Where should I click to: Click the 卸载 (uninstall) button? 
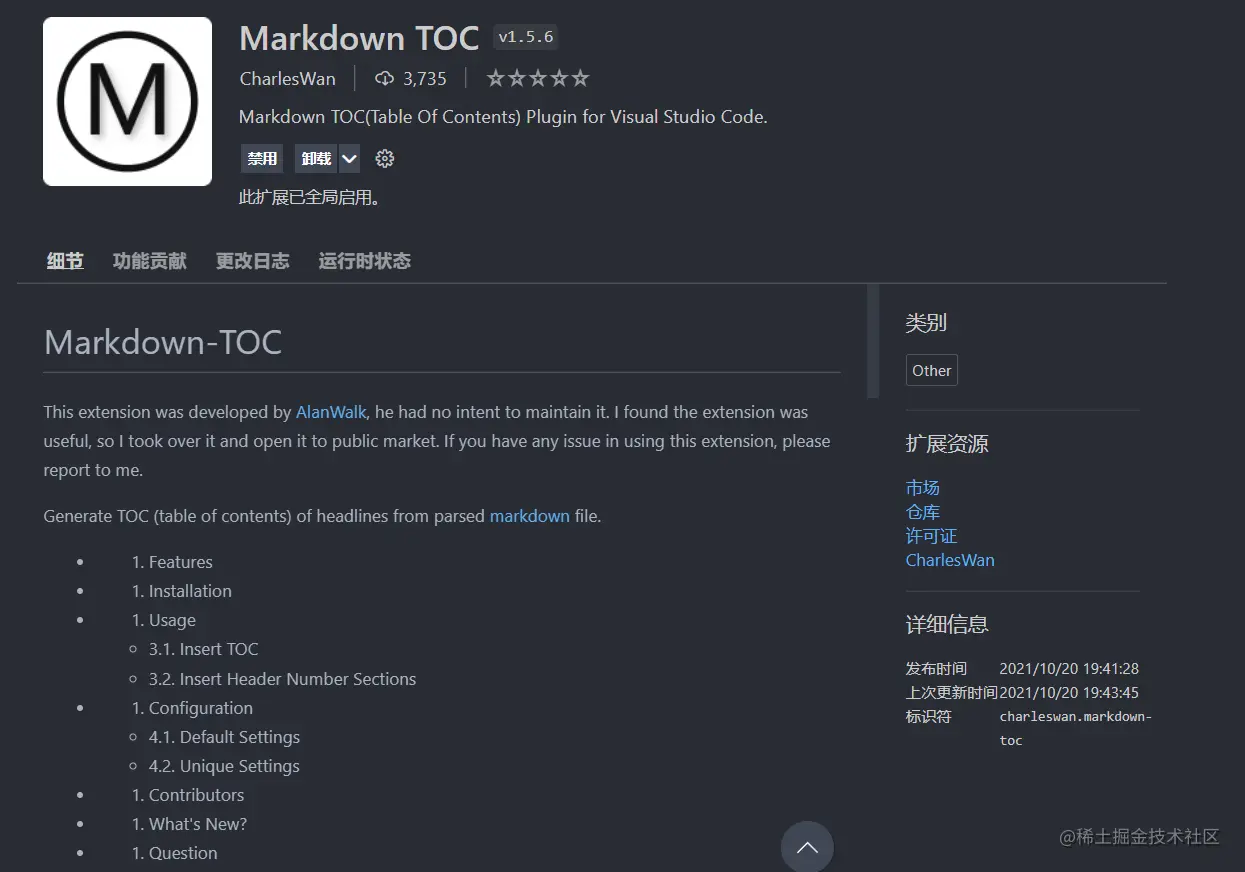pyautogui.click(x=316, y=158)
